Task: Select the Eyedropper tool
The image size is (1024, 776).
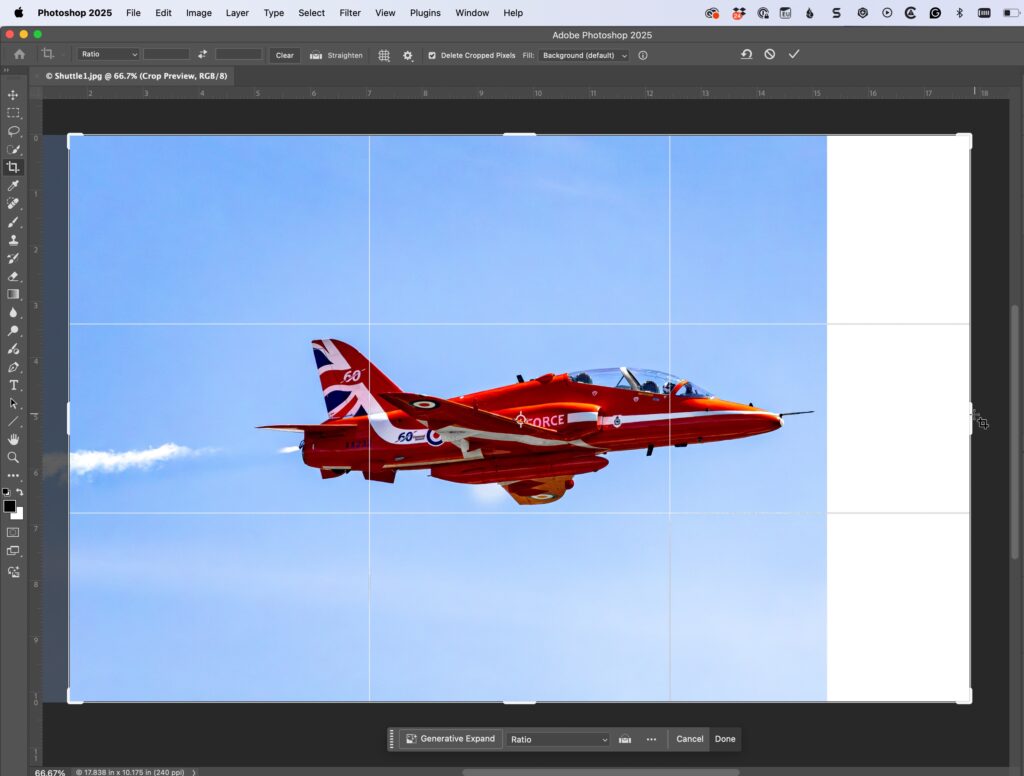Action: point(13,186)
